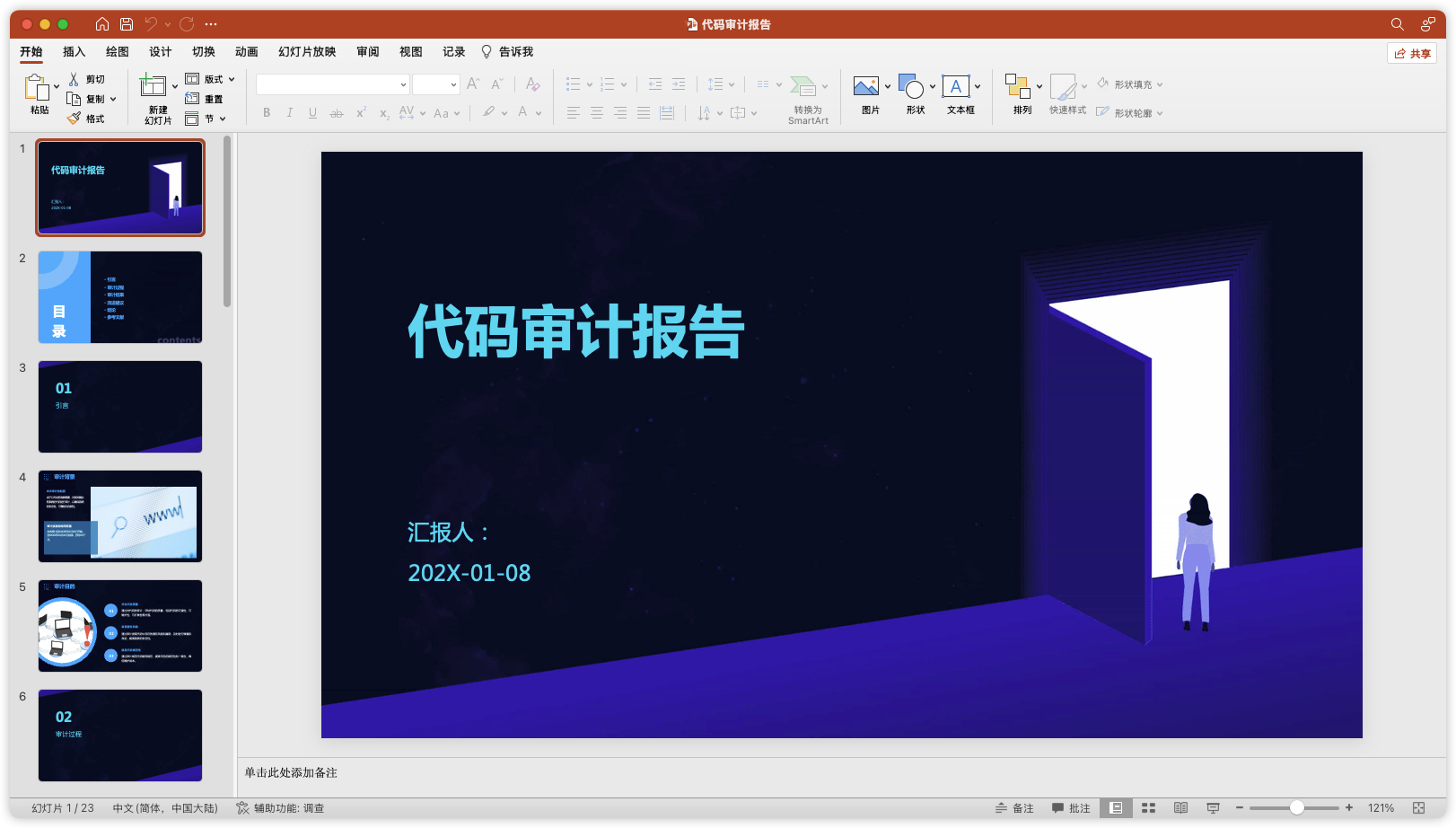Click the 共享 share button

[x=1412, y=53]
